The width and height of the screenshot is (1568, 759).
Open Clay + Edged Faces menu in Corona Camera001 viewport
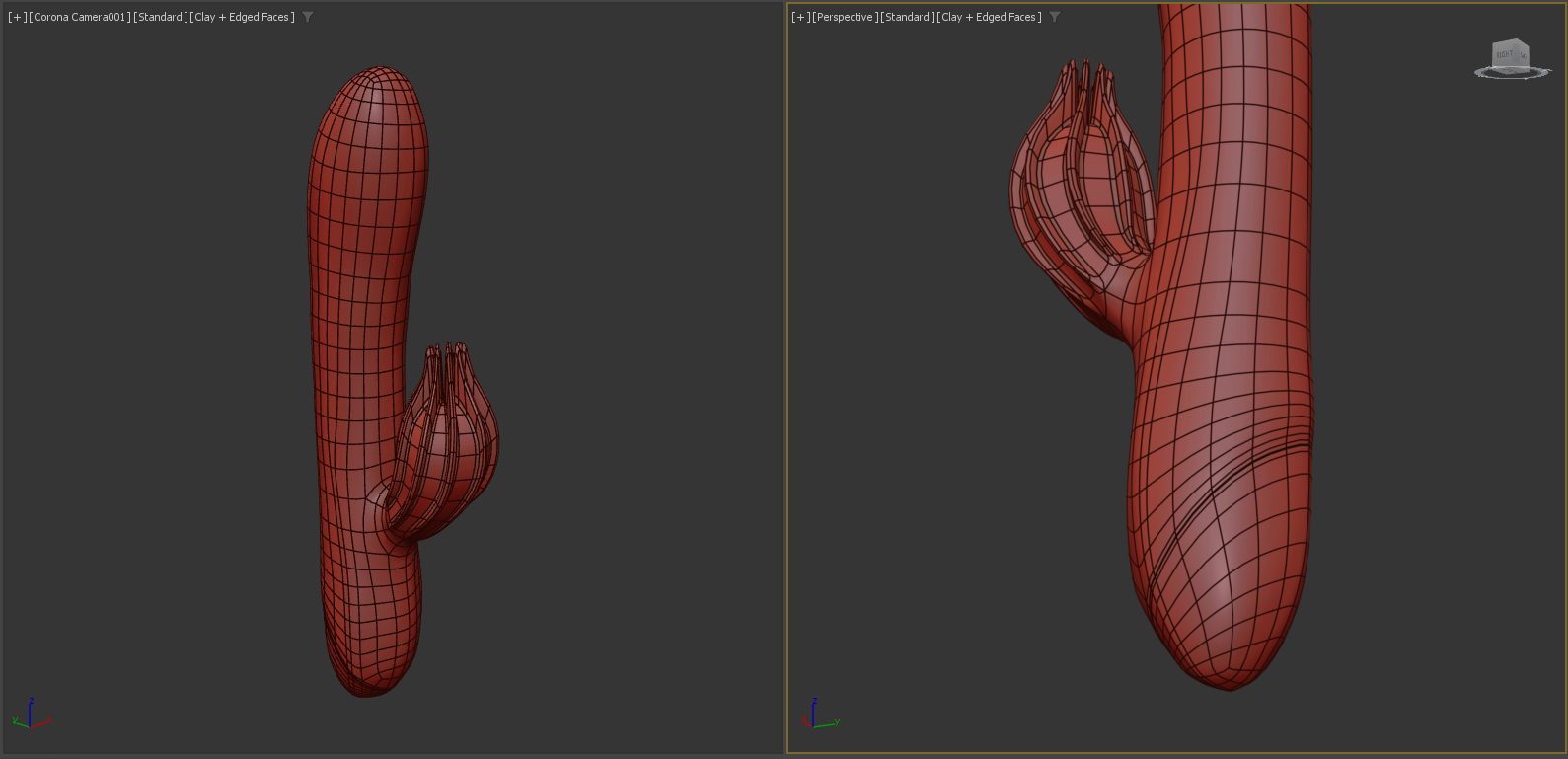pyautogui.click(x=242, y=17)
